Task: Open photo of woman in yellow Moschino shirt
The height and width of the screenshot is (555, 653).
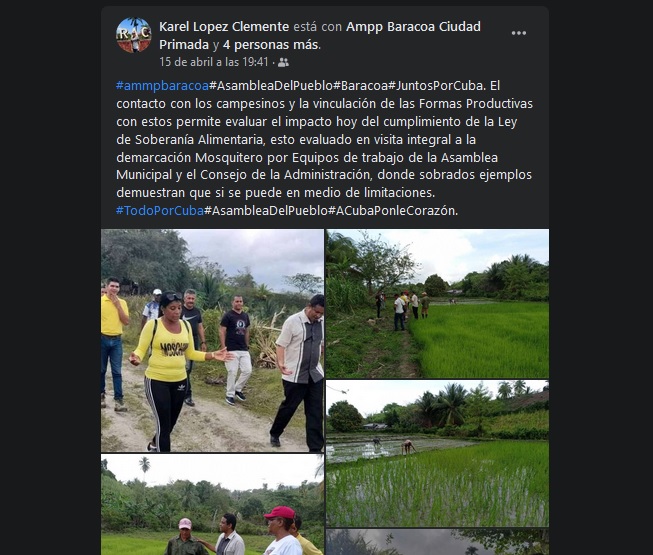Action: pyautogui.click(x=212, y=341)
